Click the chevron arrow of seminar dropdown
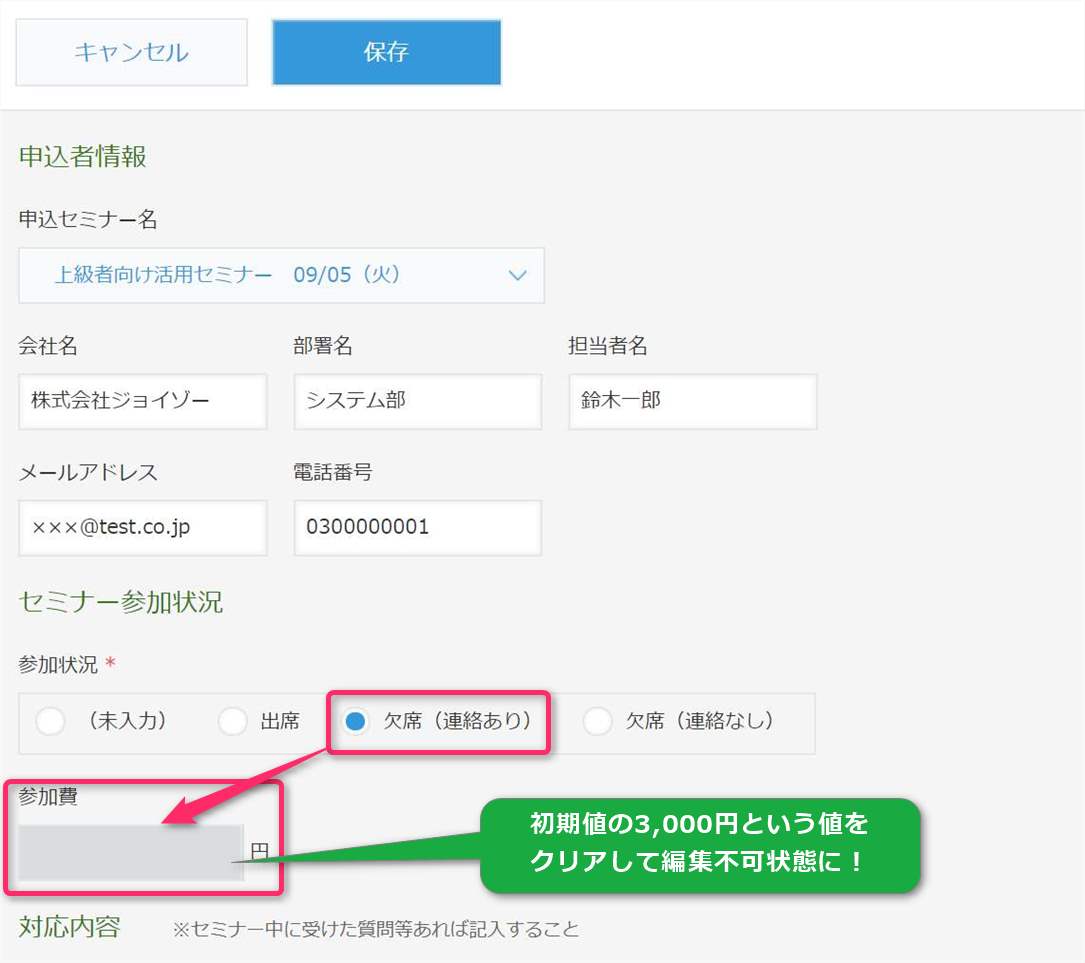1085x963 pixels. click(x=518, y=275)
